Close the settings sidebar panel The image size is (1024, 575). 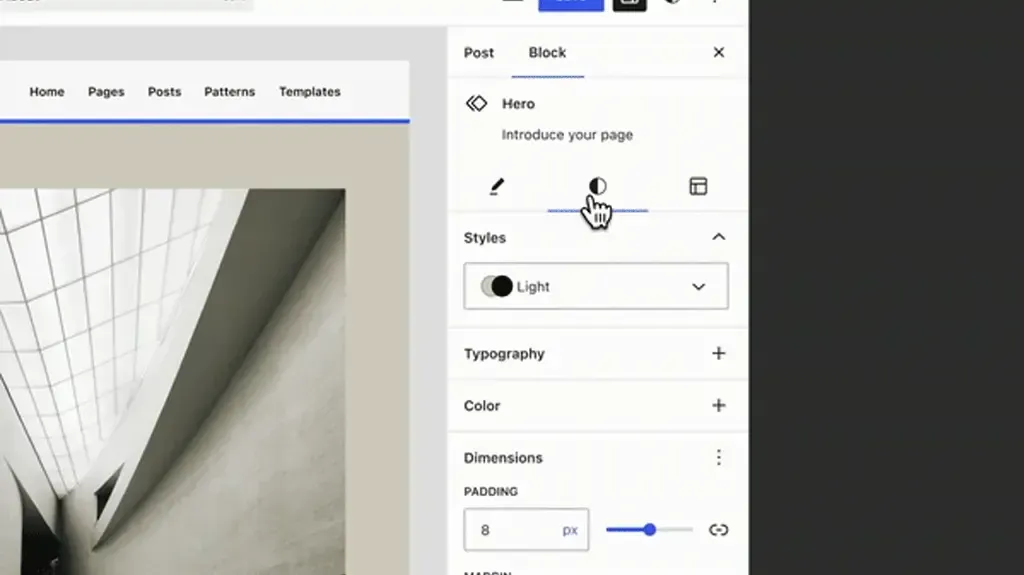coord(718,52)
